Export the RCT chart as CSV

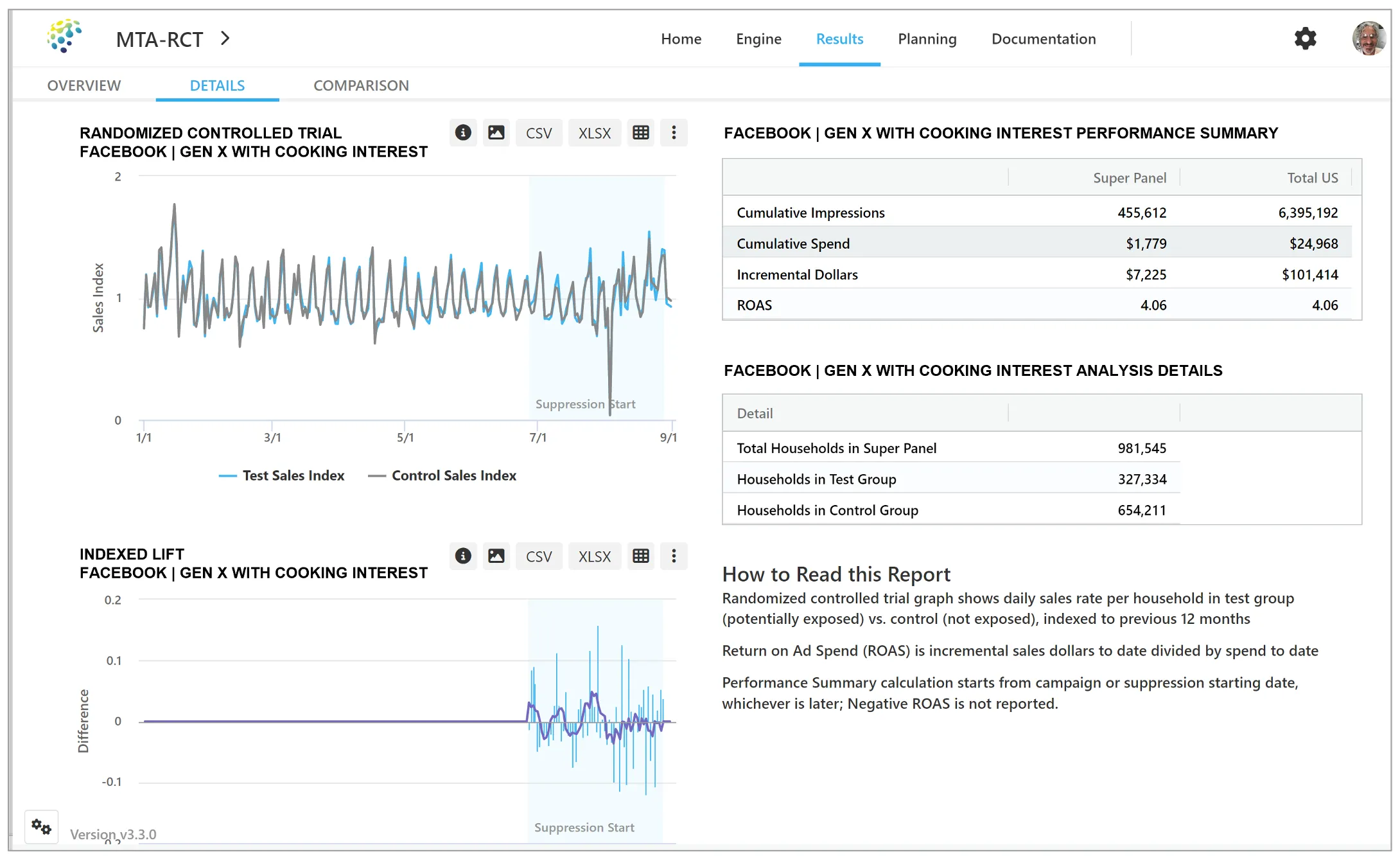(539, 132)
